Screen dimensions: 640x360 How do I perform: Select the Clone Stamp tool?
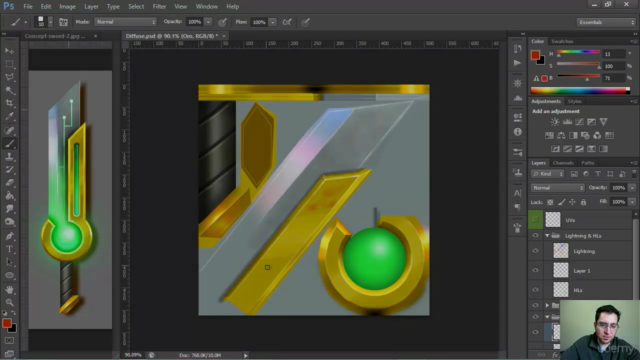coord(9,156)
